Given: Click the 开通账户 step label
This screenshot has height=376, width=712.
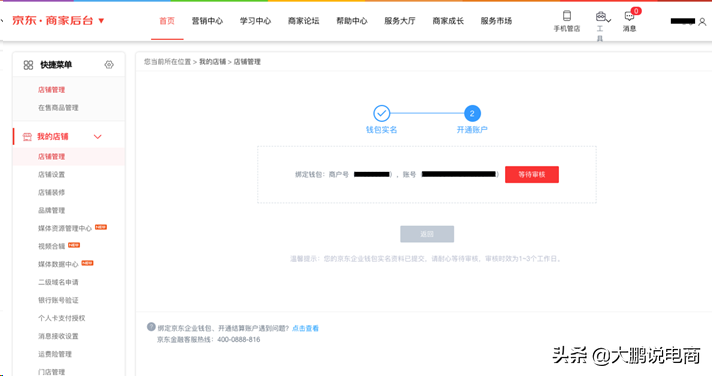Looking at the screenshot, I should pyautogui.click(x=472, y=130).
